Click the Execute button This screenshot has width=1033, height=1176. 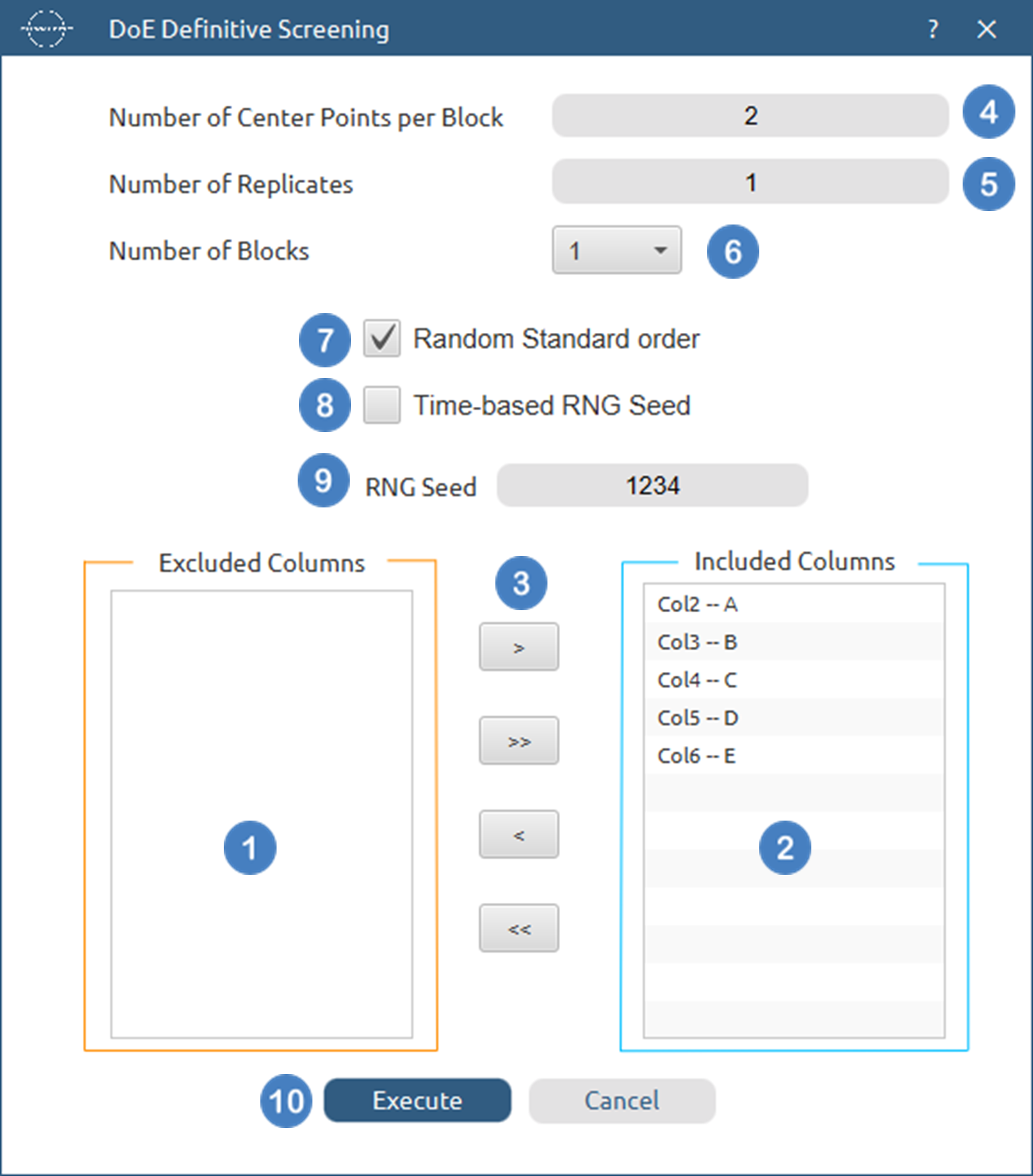pyautogui.click(x=417, y=1100)
